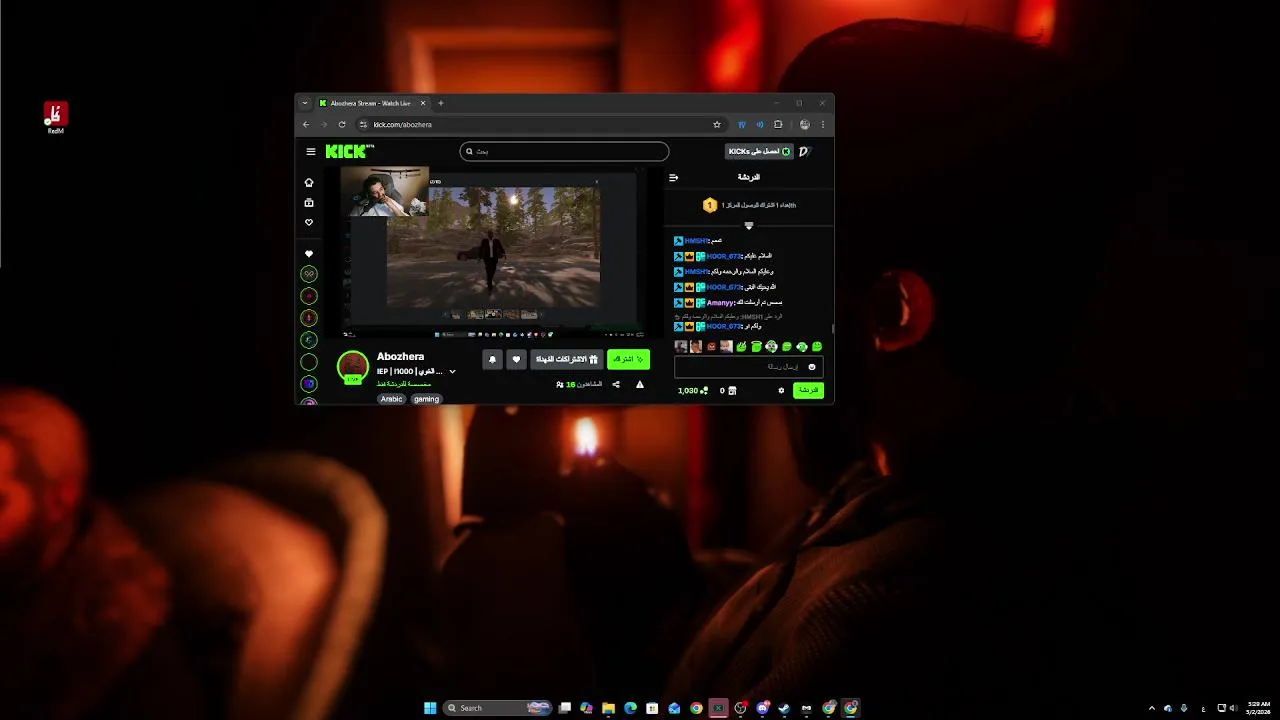Insert the first emote from the quick emote row
This screenshot has height=720, width=1280.
681,347
